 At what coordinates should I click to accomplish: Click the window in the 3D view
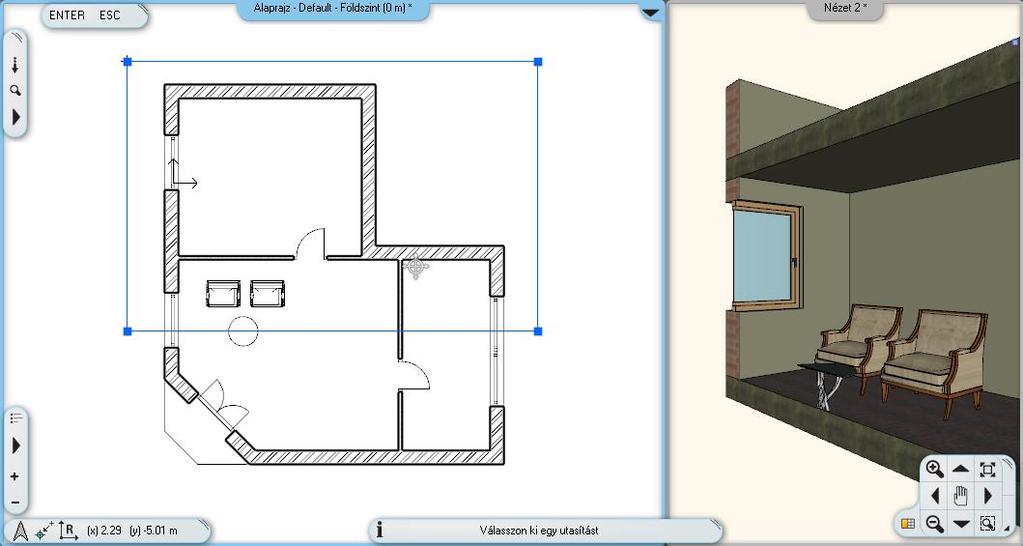pos(767,256)
